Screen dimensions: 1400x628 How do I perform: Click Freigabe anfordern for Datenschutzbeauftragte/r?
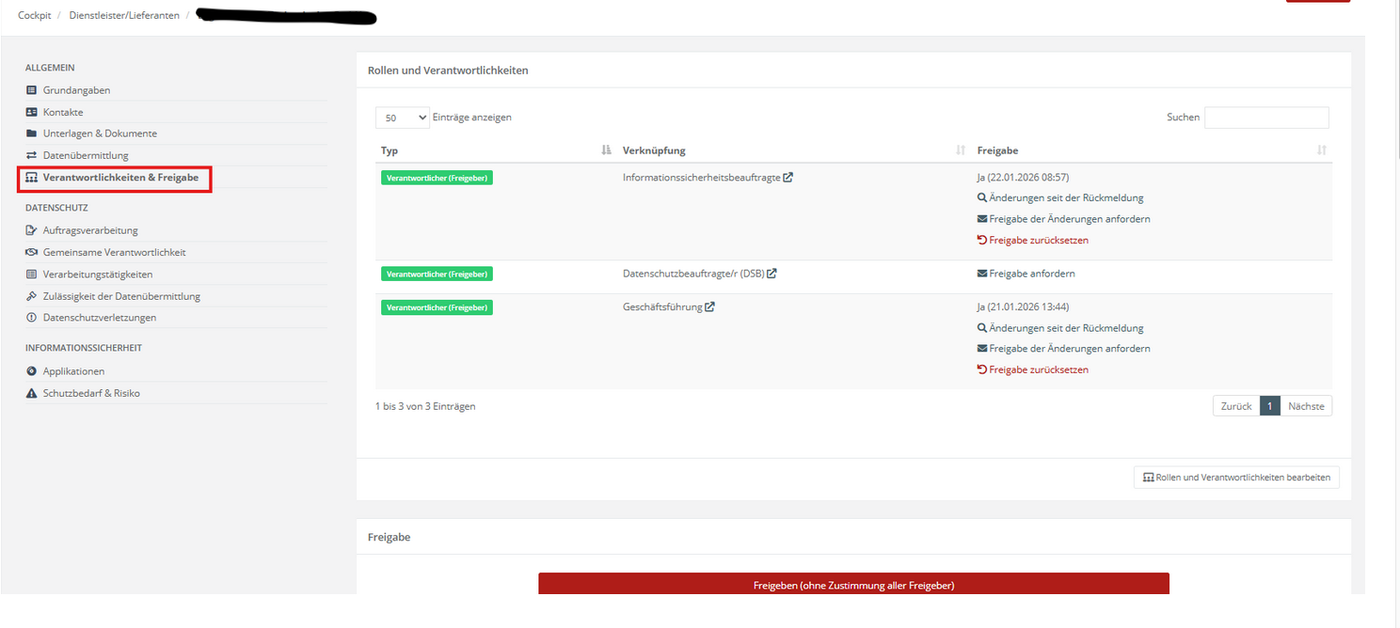click(x=1026, y=273)
